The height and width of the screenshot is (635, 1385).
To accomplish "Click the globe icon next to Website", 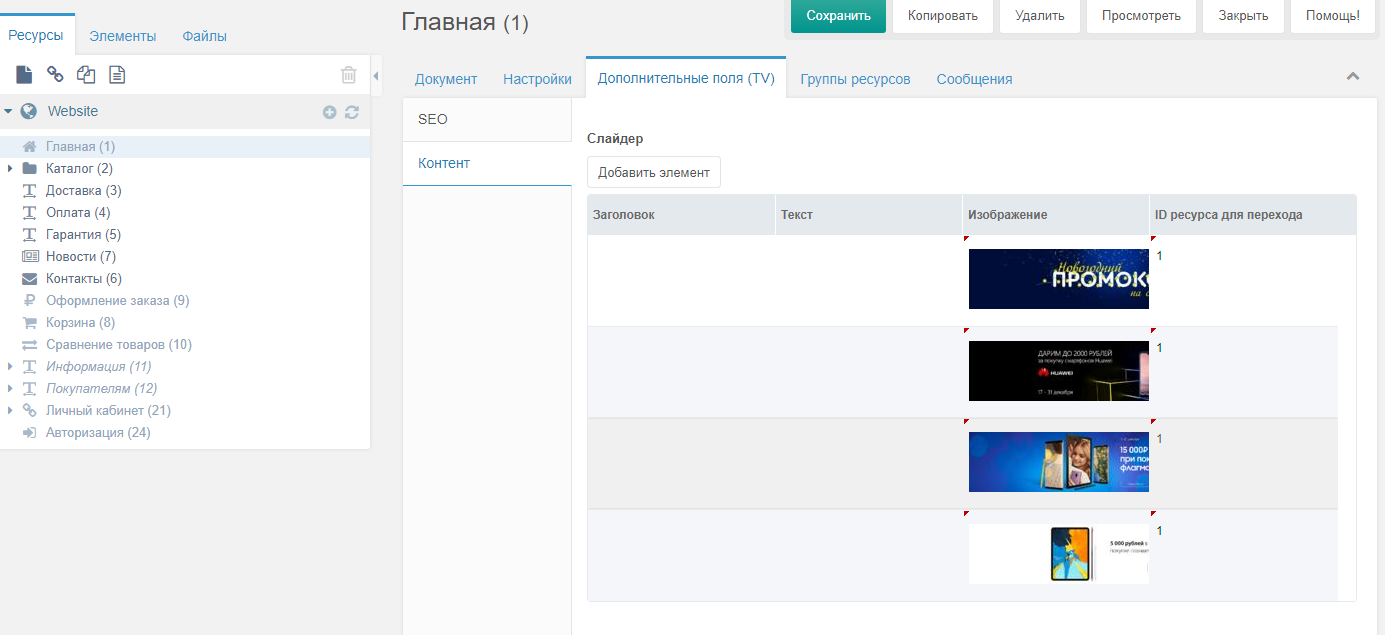I will 28,111.
